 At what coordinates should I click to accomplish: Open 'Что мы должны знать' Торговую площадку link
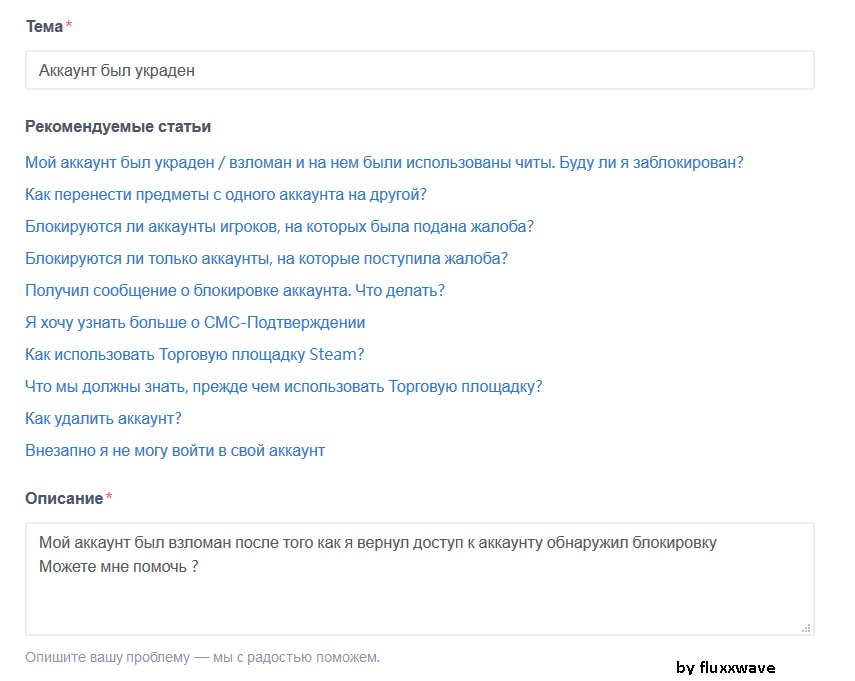(x=283, y=386)
